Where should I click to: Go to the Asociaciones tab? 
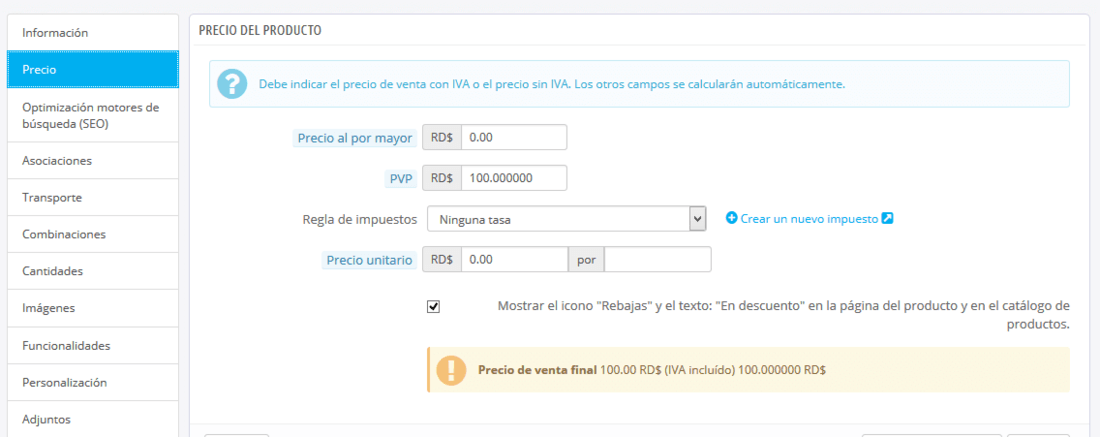point(93,161)
